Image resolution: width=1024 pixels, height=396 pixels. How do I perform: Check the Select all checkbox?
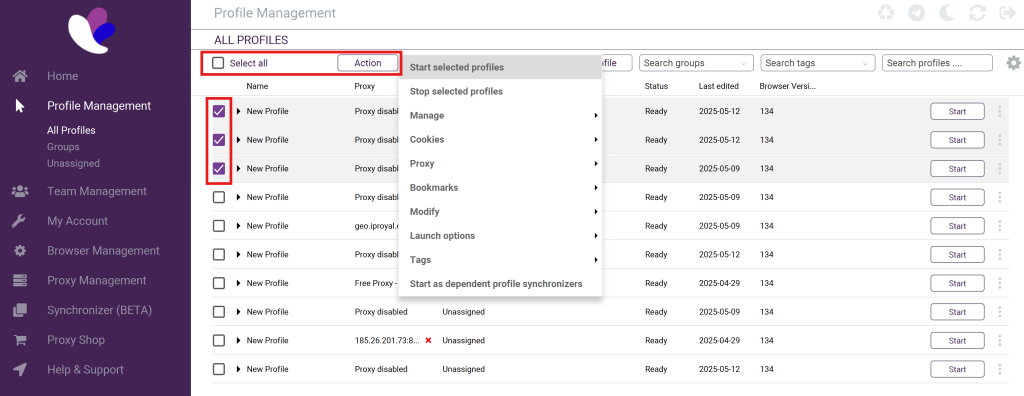click(218, 63)
